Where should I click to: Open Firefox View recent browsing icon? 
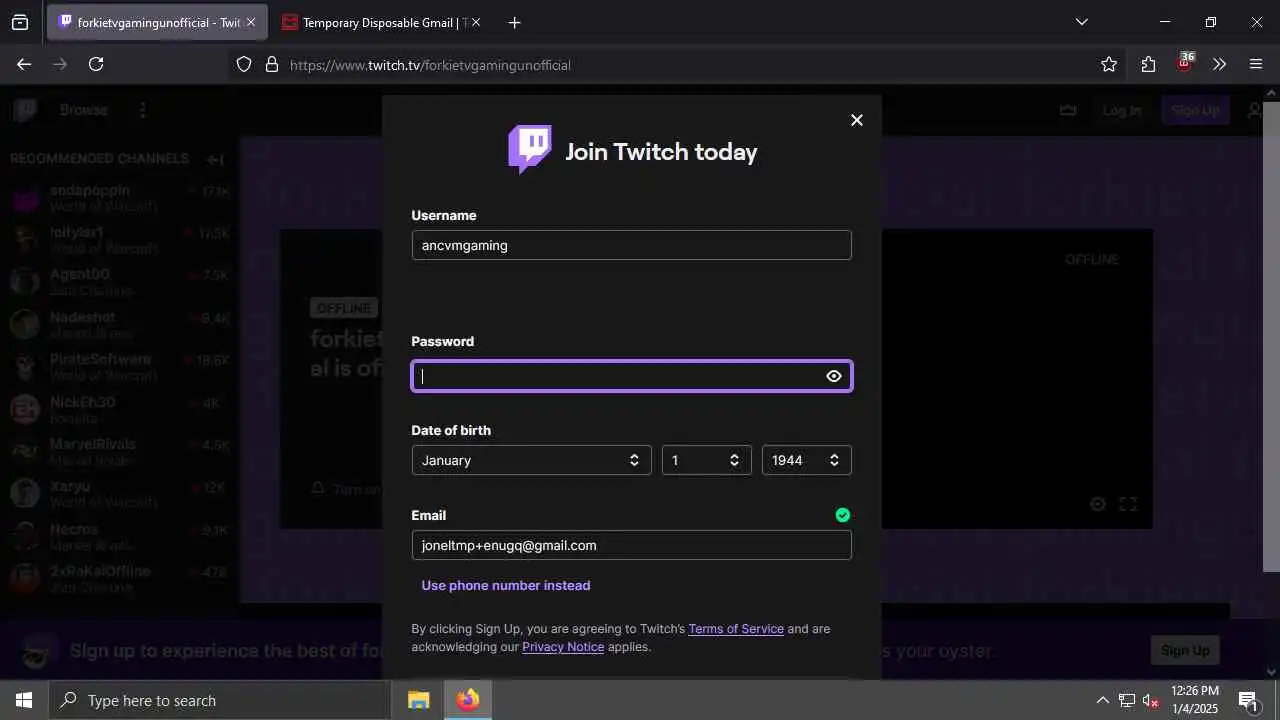coord(20,22)
